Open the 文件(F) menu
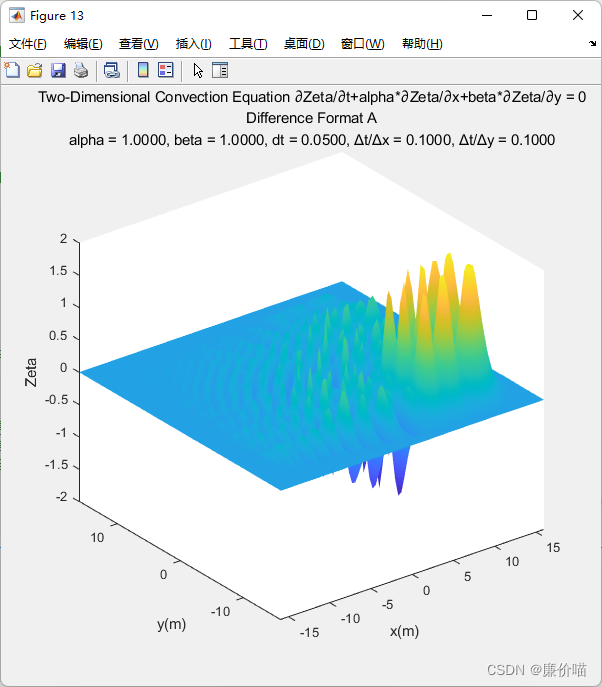 [28, 44]
